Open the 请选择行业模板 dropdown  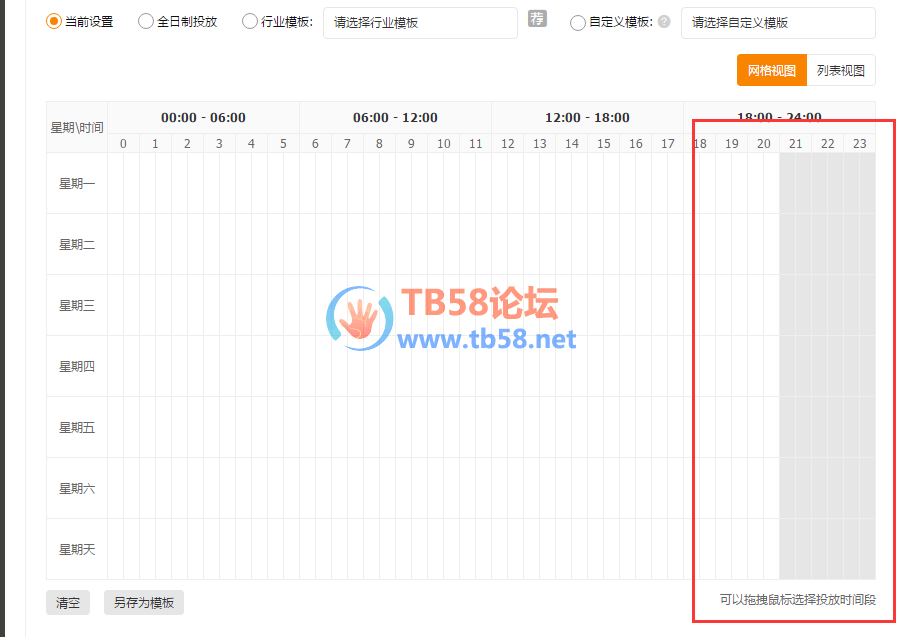(x=420, y=23)
